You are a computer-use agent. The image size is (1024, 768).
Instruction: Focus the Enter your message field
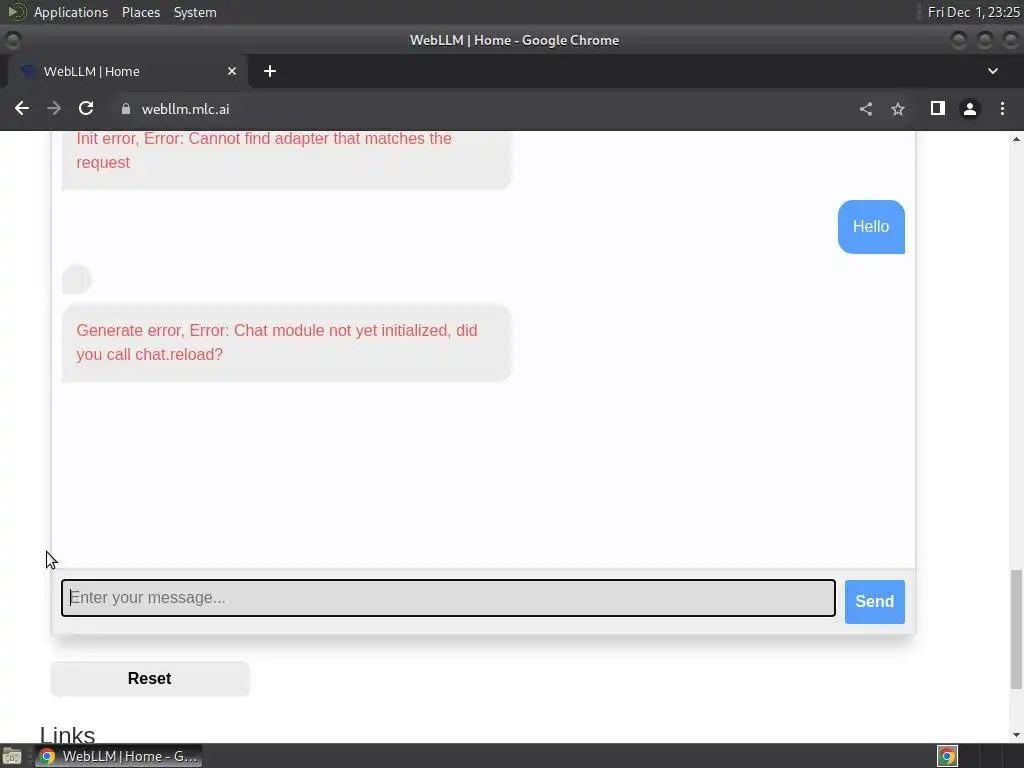[448, 598]
